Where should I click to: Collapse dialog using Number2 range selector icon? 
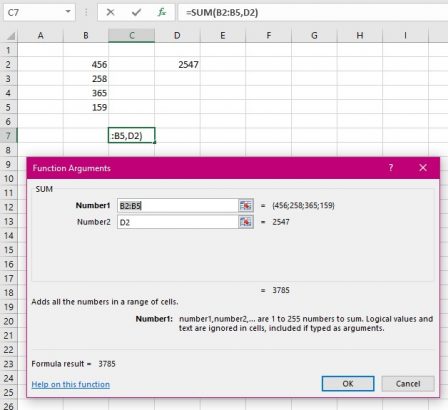click(x=246, y=222)
